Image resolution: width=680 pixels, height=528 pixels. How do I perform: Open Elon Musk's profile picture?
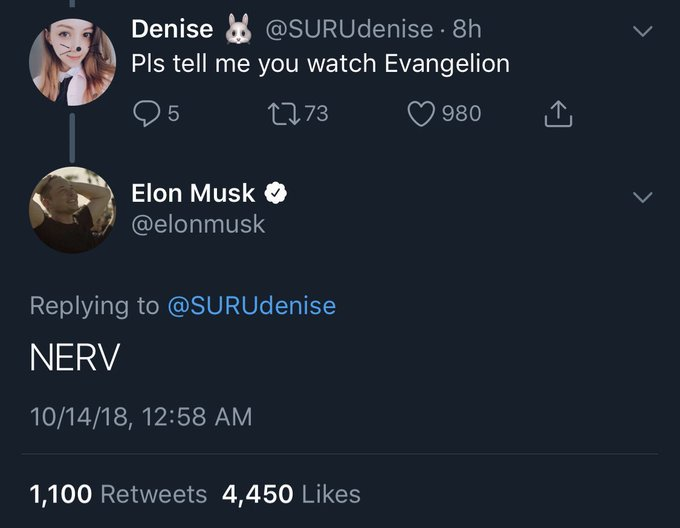point(72,210)
